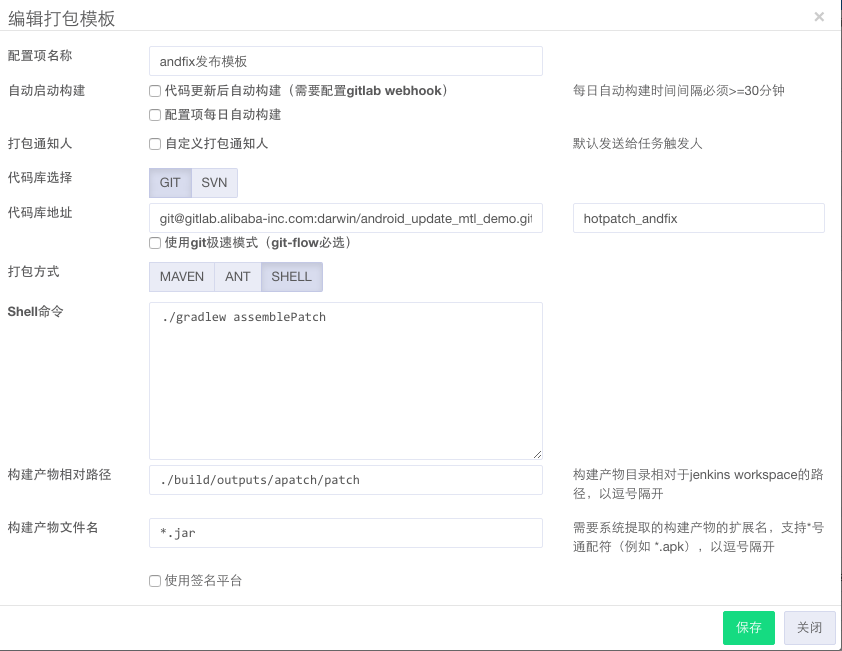This screenshot has width=842, height=651.
Task: Click the '构建产物相对路径' label
Action: click(x=59, y=474)
